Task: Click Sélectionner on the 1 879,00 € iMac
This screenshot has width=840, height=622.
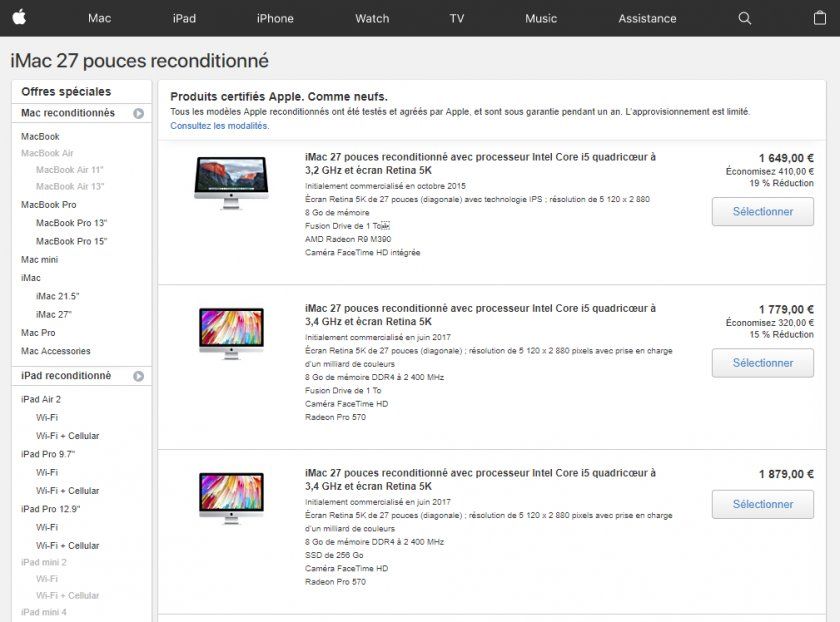Action: pyautogui.click(x=762, y=504)
